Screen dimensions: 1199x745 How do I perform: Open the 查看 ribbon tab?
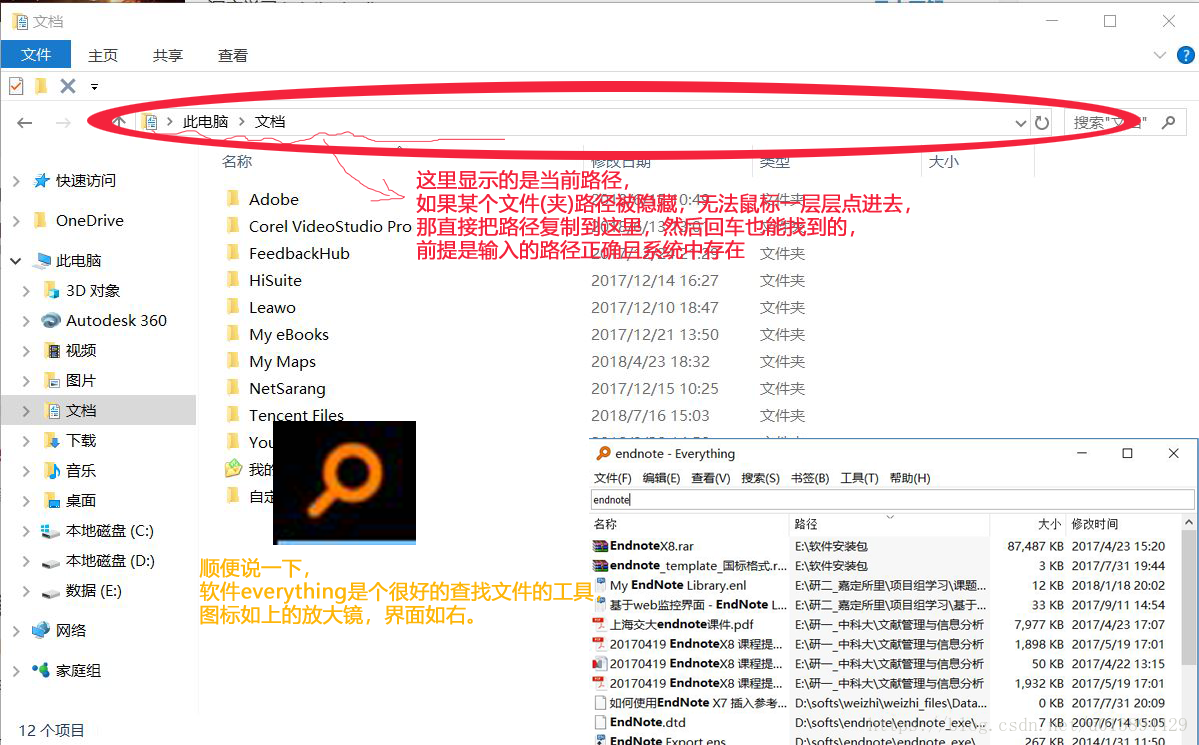(x=232, y=55)
